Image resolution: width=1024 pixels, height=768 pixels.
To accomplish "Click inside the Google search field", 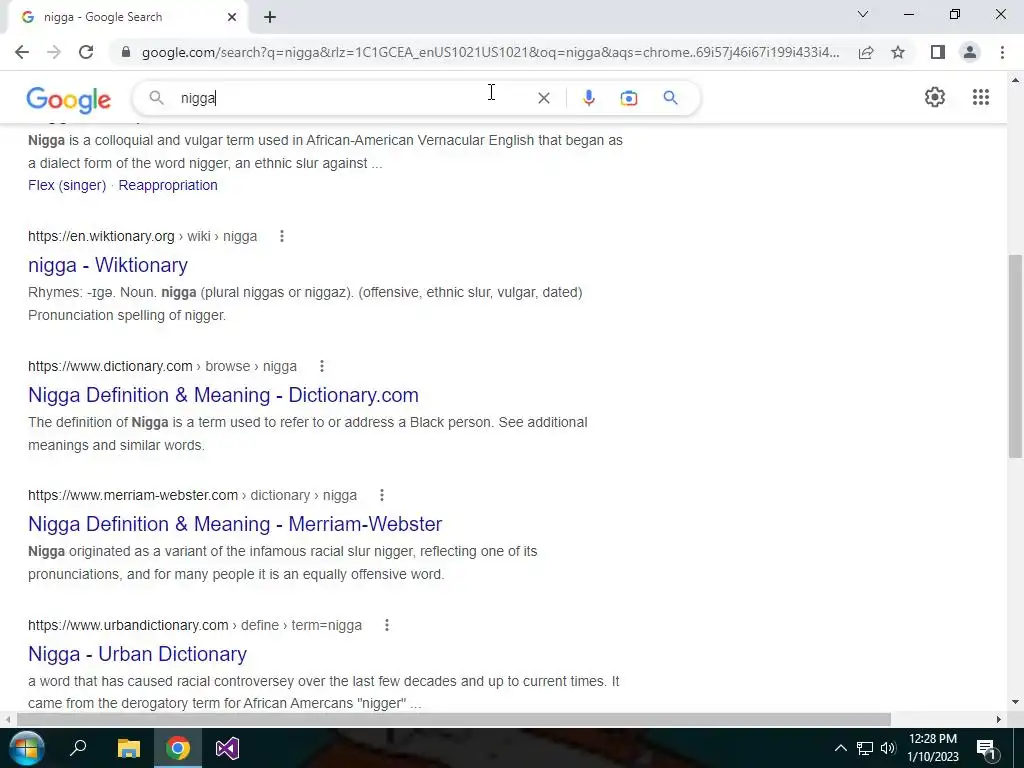I will (353, 98).
